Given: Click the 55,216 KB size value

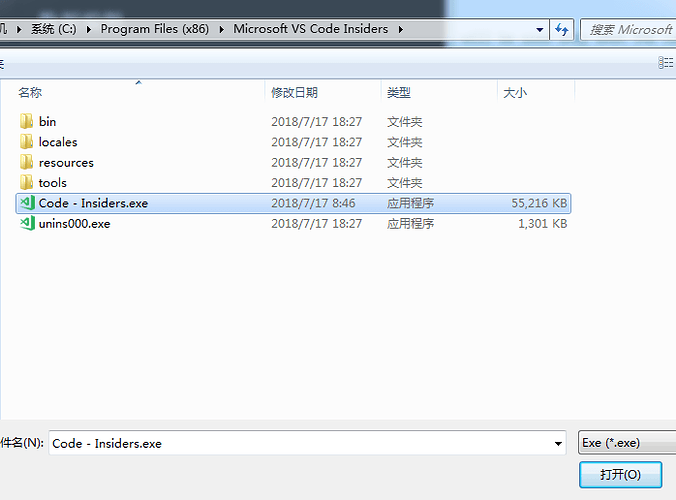Looking at the screenshot, I should [x=539, y=203].
